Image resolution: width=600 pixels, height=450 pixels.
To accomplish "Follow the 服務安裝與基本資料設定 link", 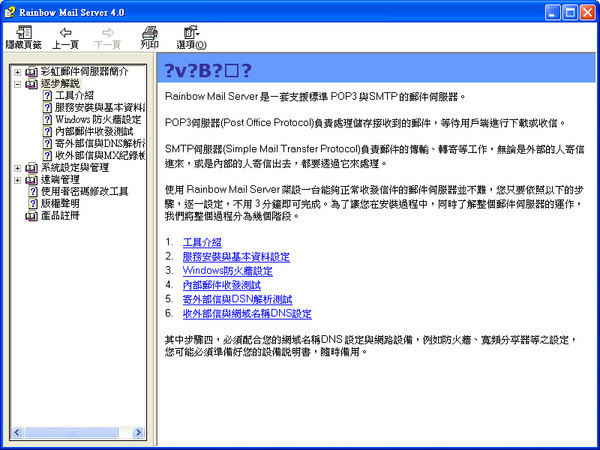I will 236,257.
